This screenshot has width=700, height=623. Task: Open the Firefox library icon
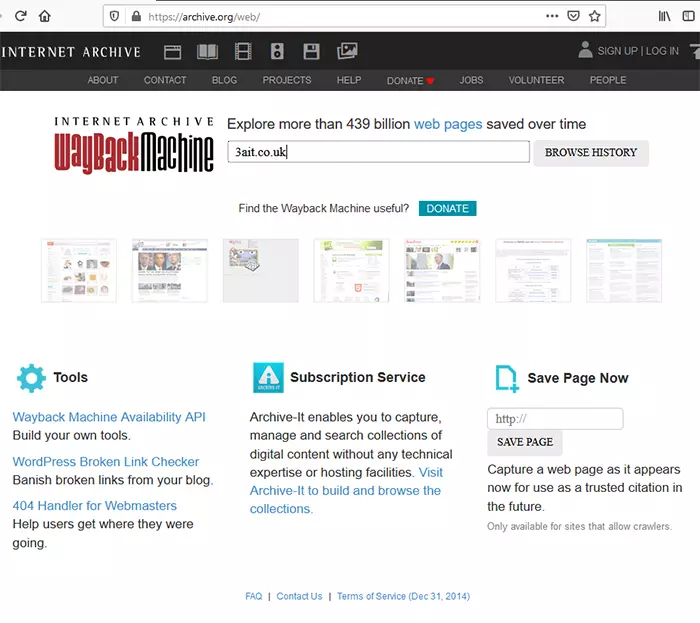[x=664, y=17]
